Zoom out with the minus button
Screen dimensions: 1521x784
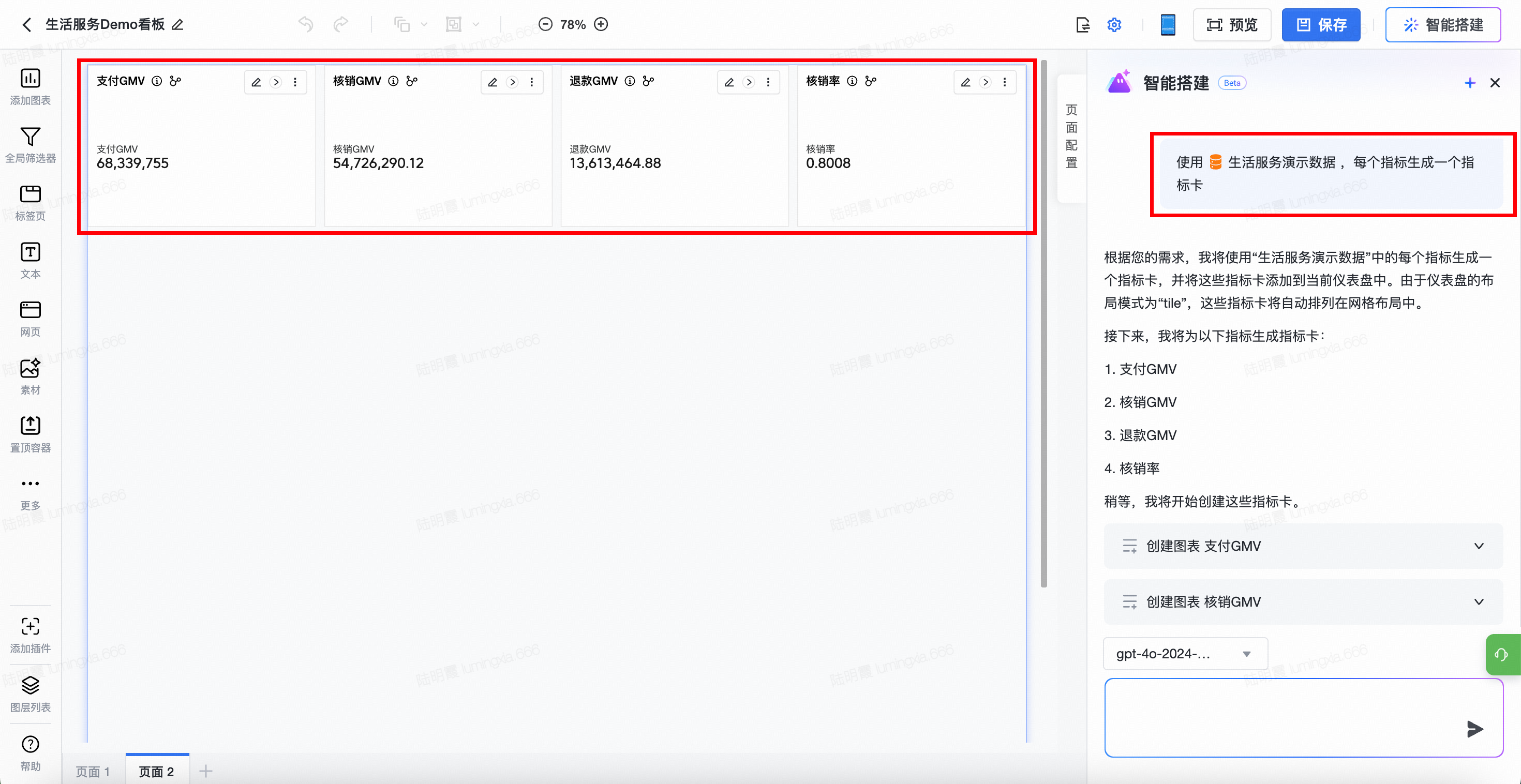click(x=545, y=24)
